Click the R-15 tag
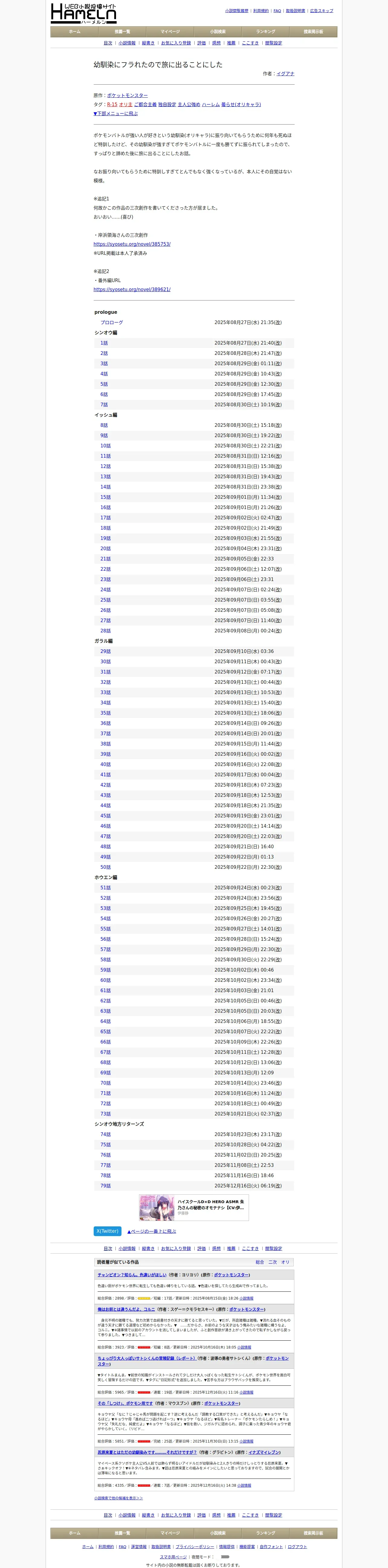The image size is (388, 1568). click(112, 104)
